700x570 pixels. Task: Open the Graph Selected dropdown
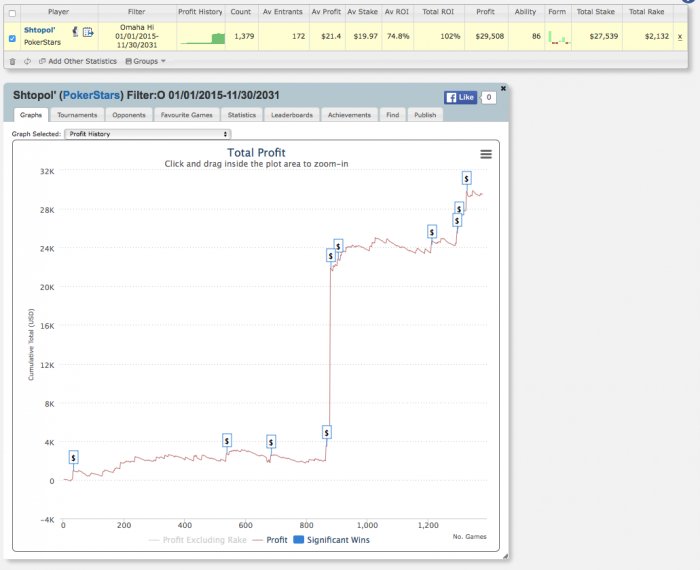click(147, 133)
